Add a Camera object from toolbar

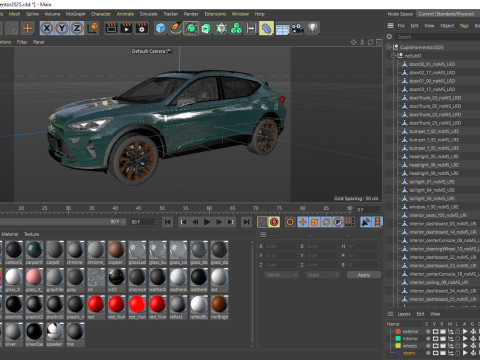(x=297, y=28)
